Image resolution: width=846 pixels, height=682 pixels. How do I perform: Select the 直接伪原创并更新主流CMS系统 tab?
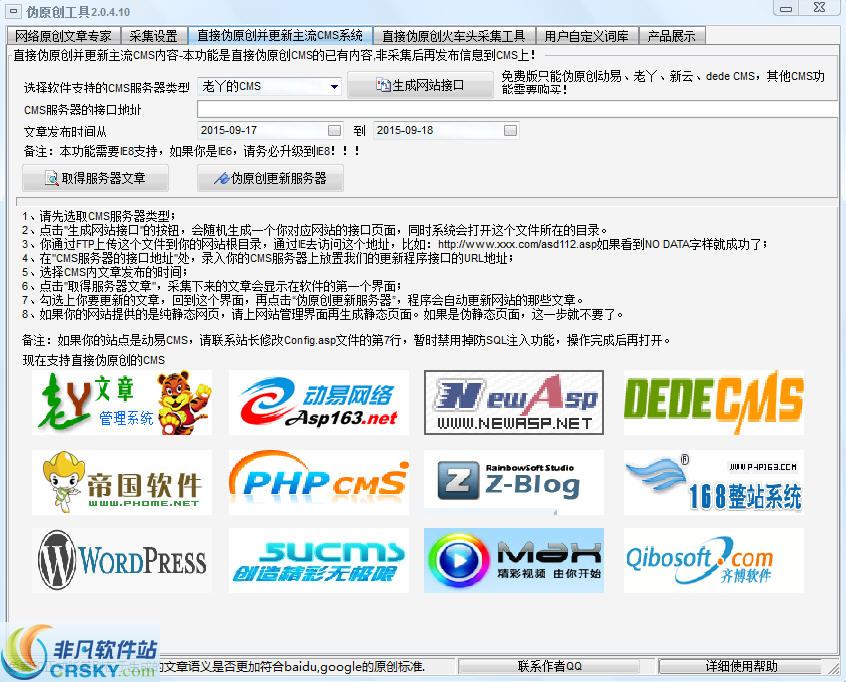(280, 36)
